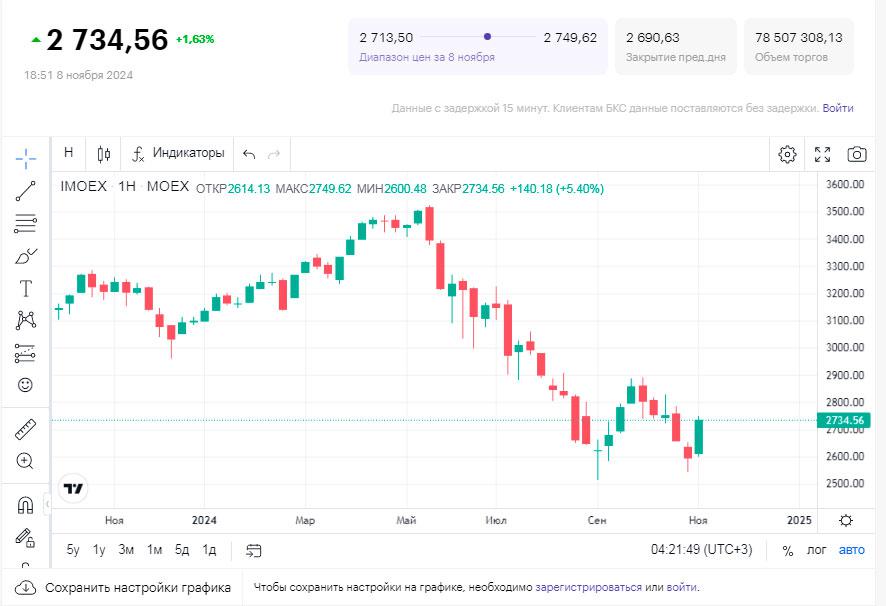Select the crosshair cursor tool
The width and height of the screenshot is (886, 606).
click(x=26, y=158)
